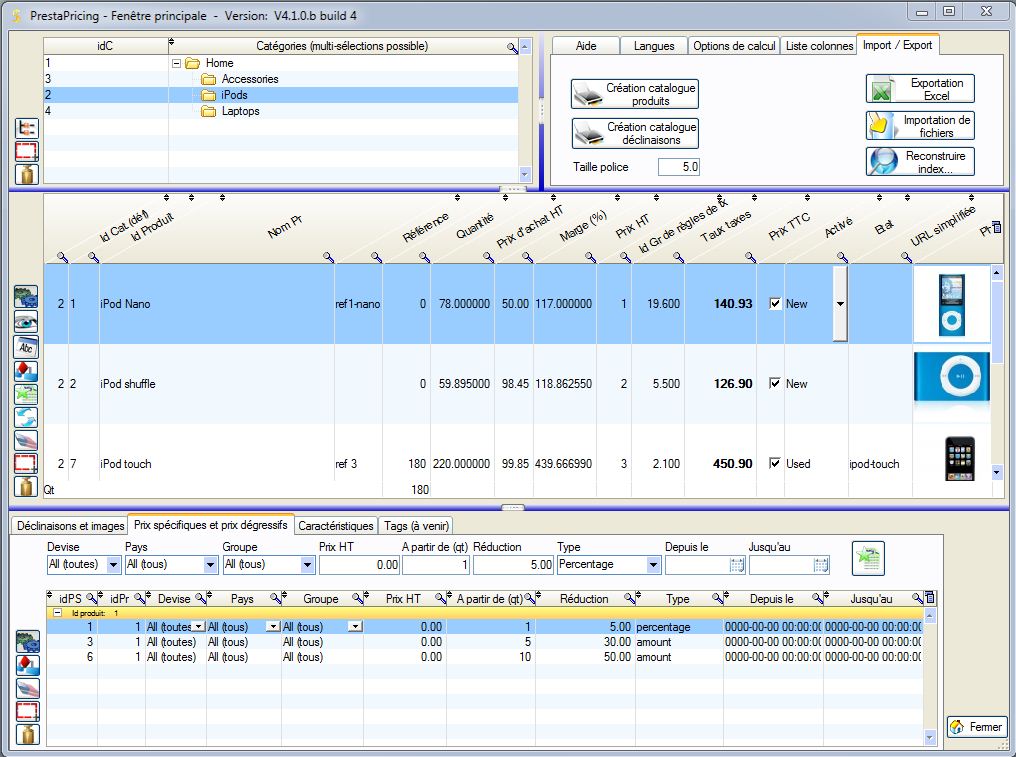The height and width of the screenshot is (757, 1016).
Task: Click the Taille police input field
Action: (x=678, y=167)
